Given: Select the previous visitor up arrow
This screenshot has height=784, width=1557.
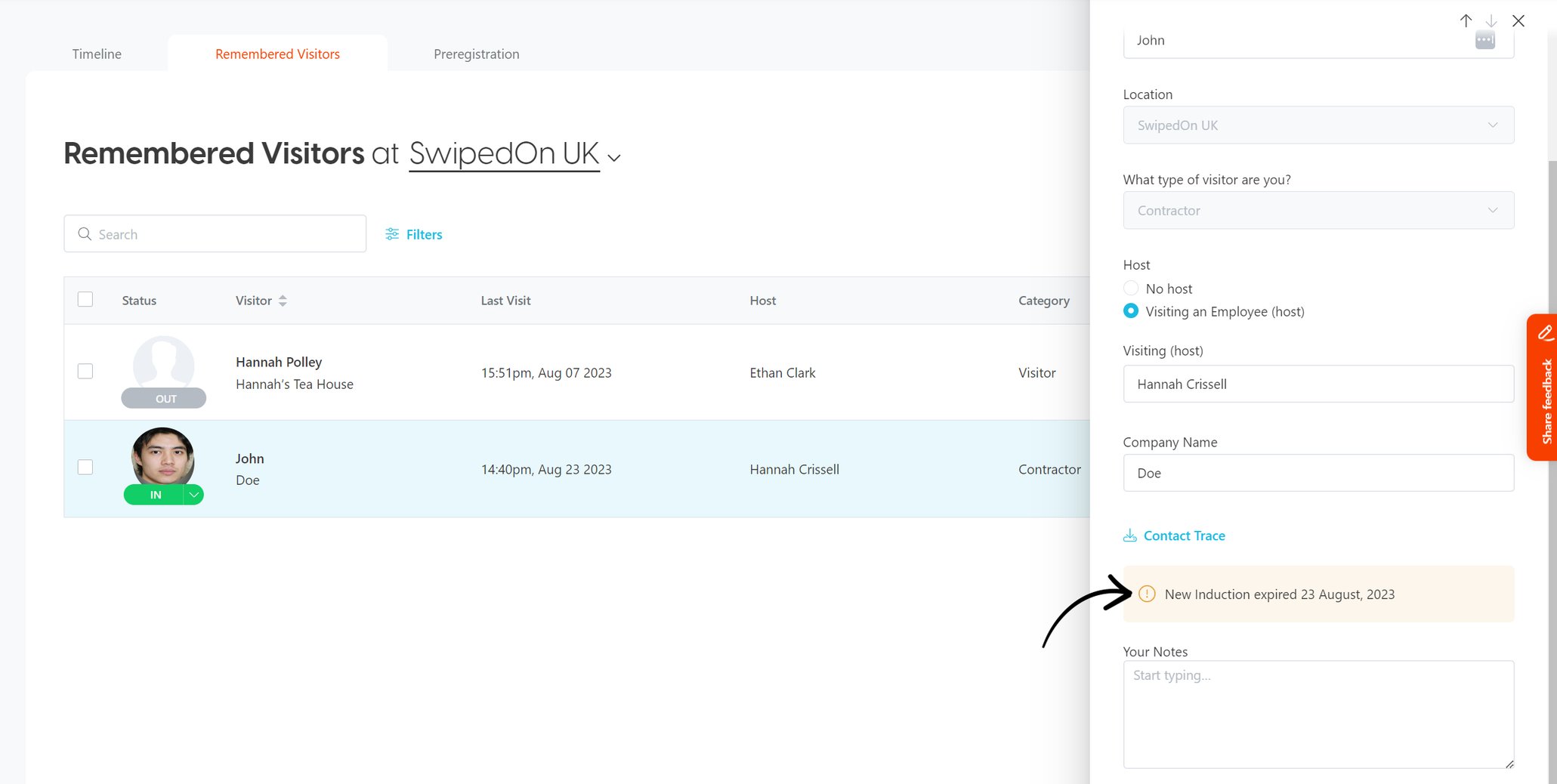Looking at the screenshot, I should pos(1466,20).
